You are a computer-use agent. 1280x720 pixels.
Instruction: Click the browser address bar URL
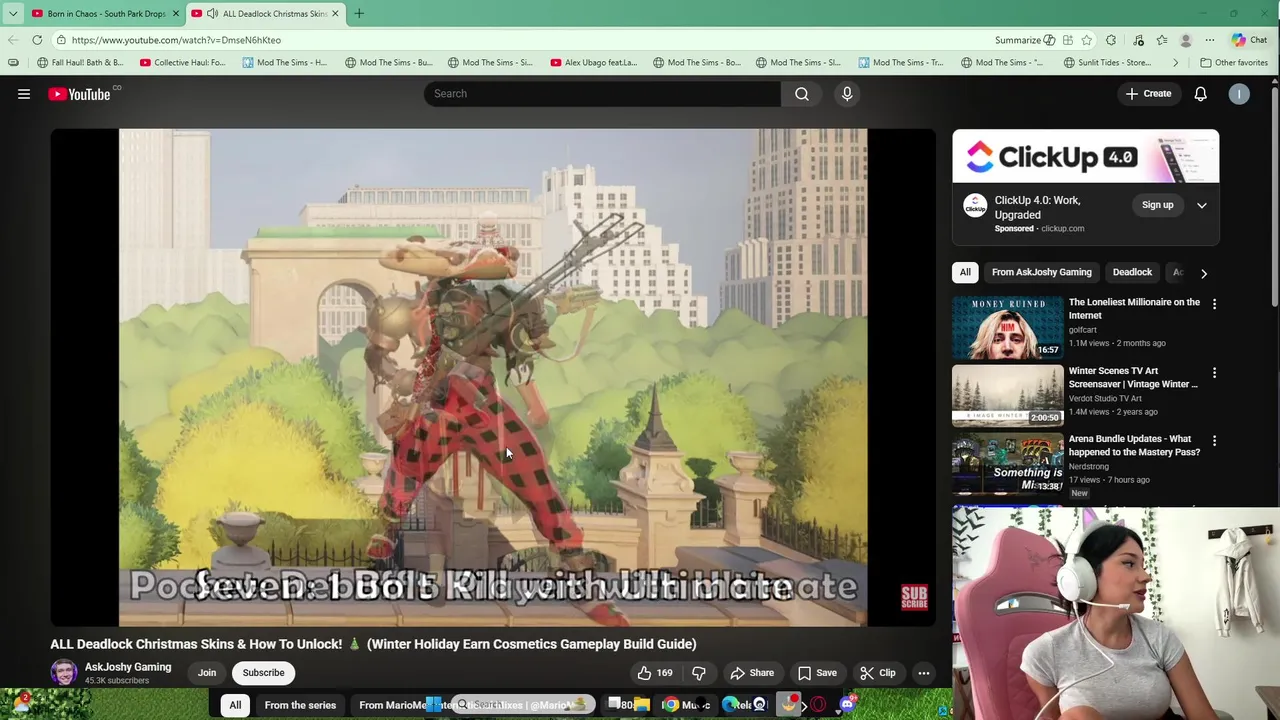[176, 40]
